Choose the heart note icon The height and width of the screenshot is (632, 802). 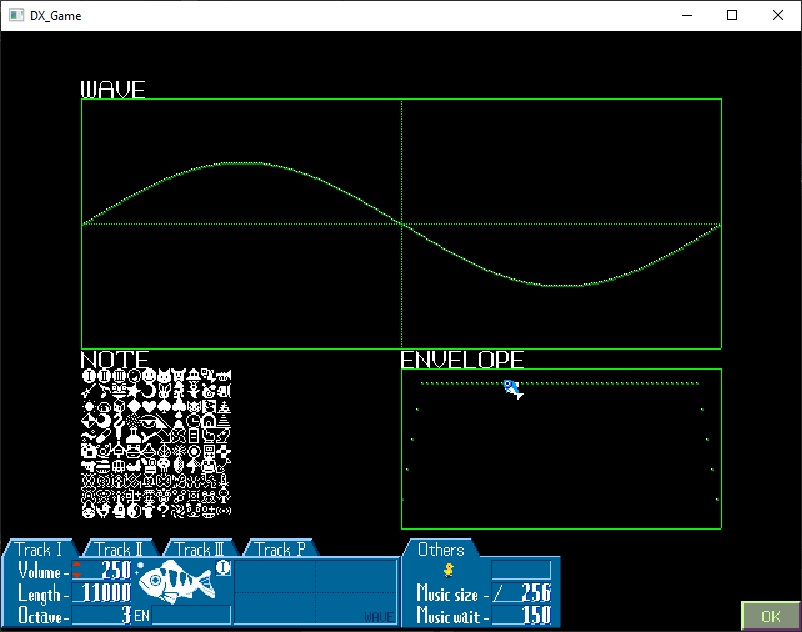coord(148,405)
